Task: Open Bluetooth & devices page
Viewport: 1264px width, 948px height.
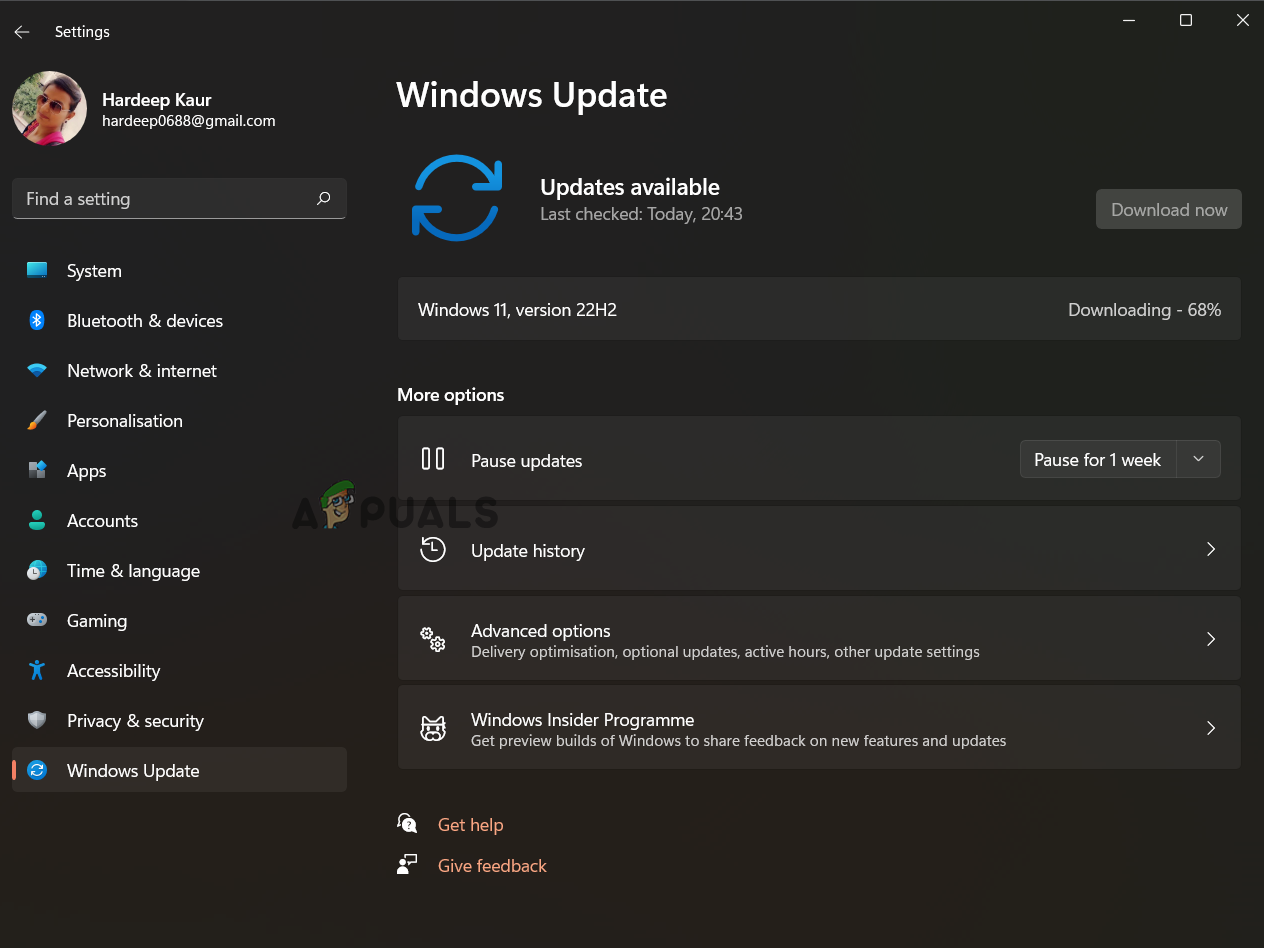Action: pyautogui.click(x=180, y=321)
